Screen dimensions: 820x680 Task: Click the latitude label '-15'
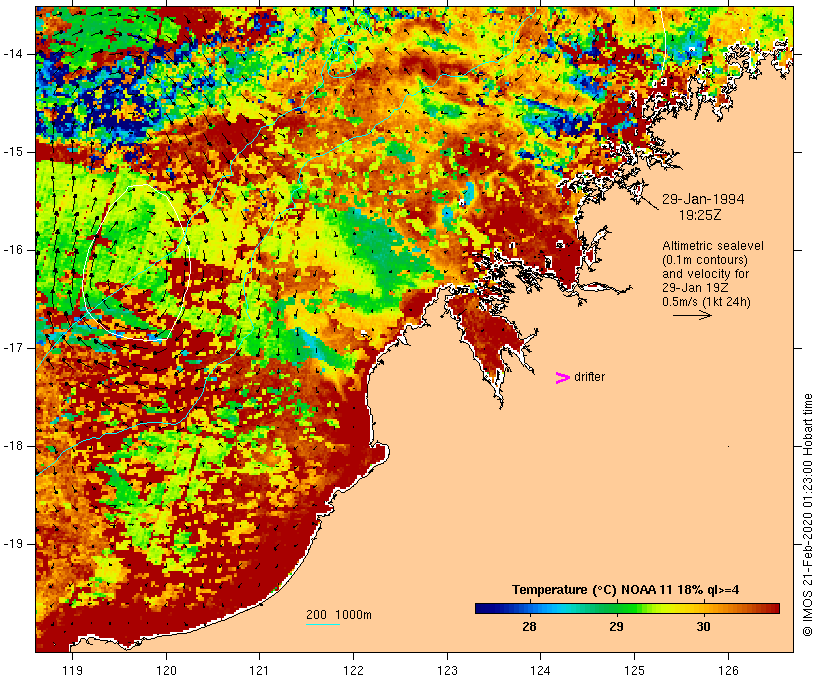(x=12, y=152)
